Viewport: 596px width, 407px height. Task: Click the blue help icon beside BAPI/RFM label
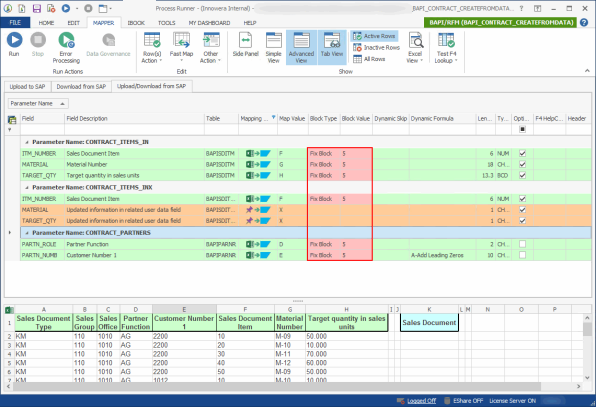584,22
